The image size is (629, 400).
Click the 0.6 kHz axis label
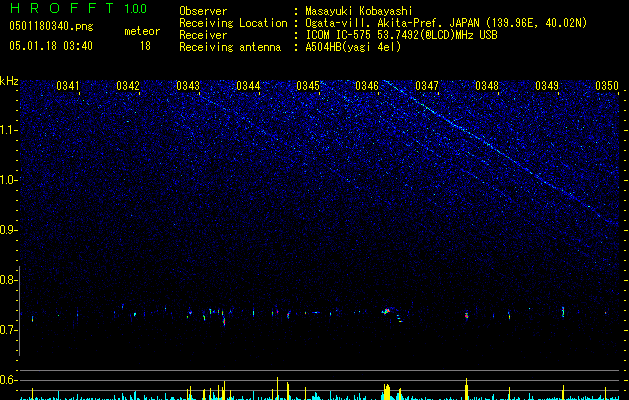pyautogui.click(x=8, y=380)
